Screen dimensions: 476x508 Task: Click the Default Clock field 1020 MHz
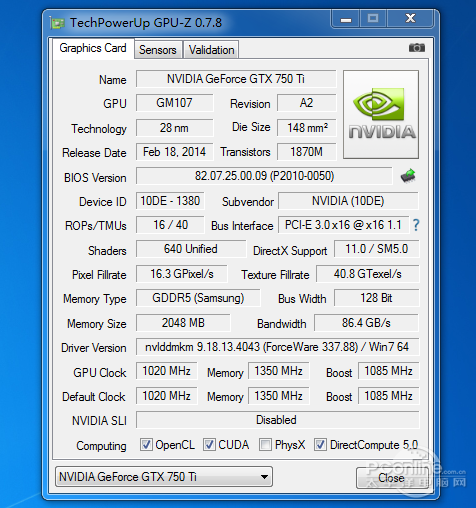(x=166, y=396)
